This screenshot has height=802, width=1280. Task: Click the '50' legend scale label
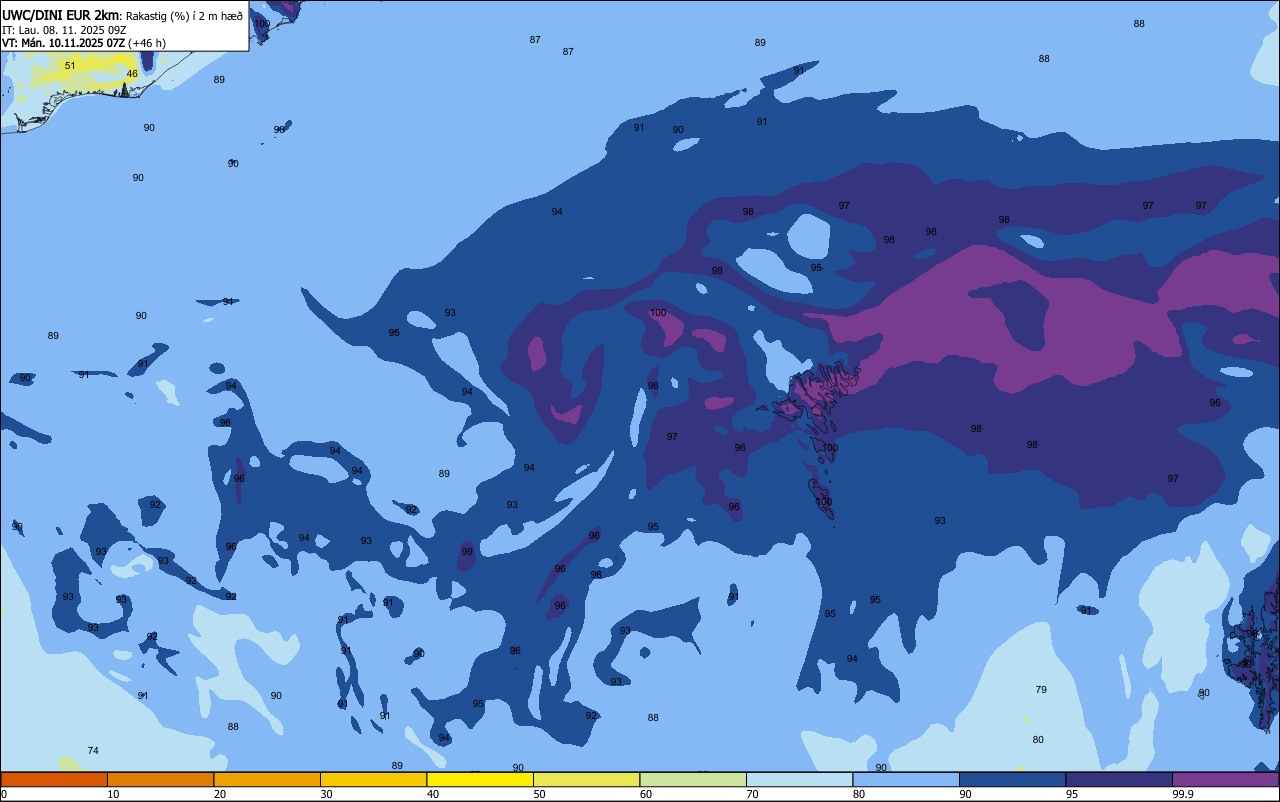click(x=539, y=794)
